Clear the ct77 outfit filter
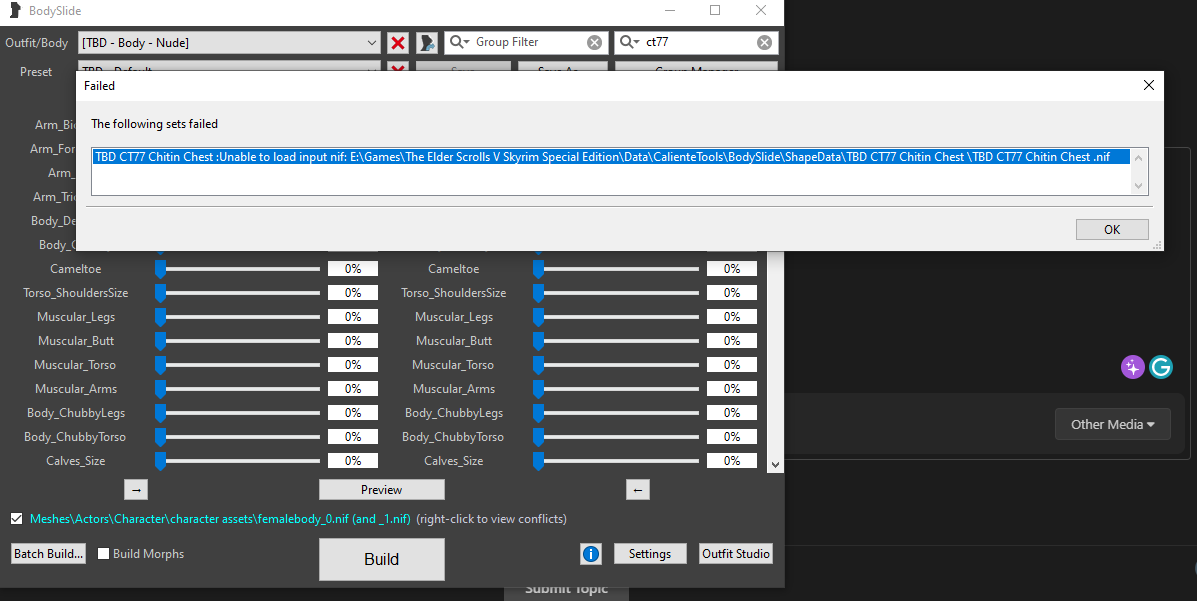The width and height of the screenshot is (1197, 601). point(764,43)
